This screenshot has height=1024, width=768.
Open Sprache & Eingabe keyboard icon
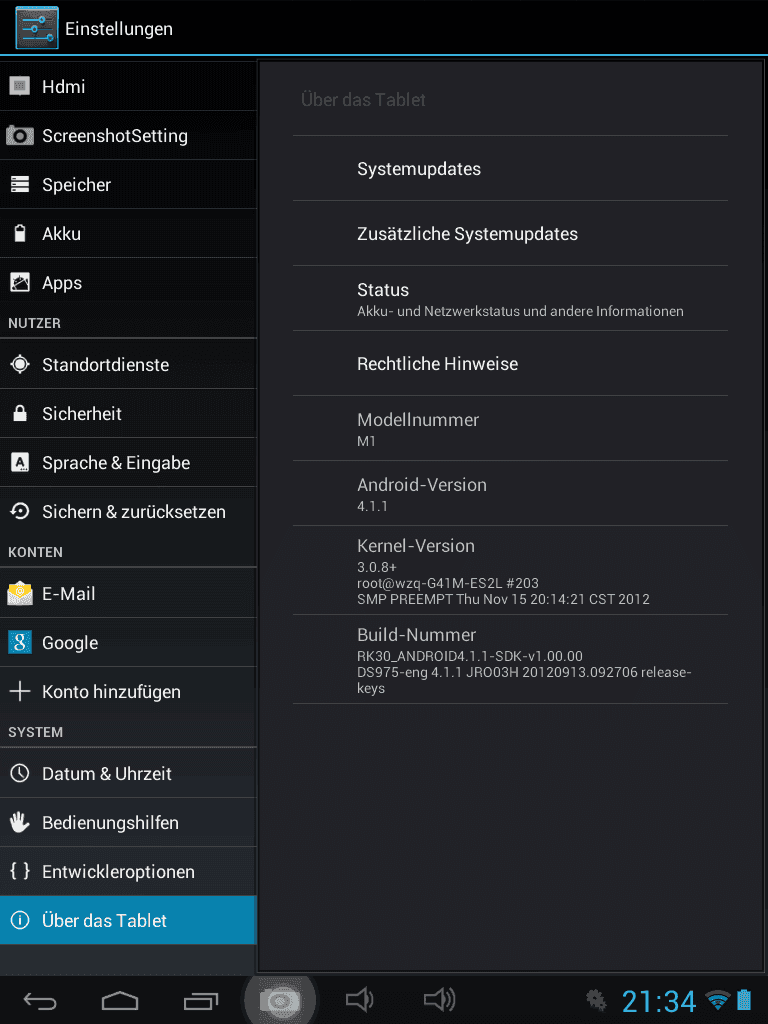pyautogui.click(x=20, y=462)
